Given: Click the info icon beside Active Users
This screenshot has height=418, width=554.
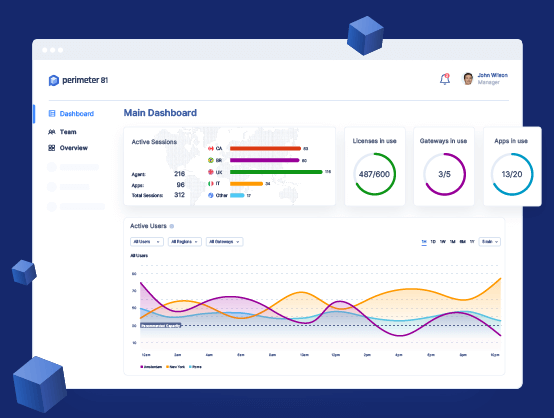Looking at the screenshot, I should pos(172,226).
